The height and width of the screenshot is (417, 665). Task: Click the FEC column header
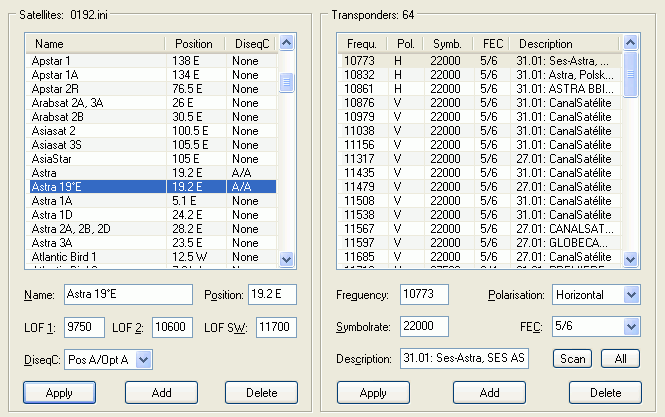tap(491, 44)
